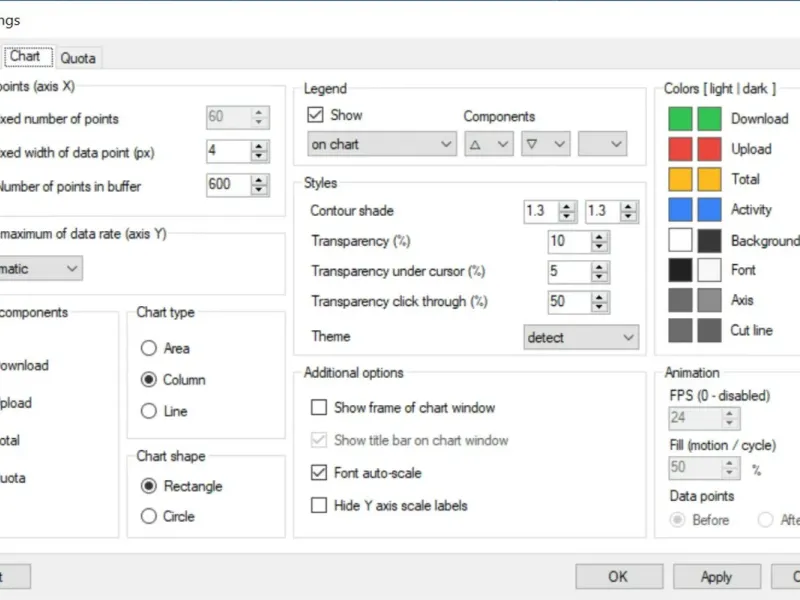Image resolution: width=800 pixels, height=600 pixels.
Task: Increase Transparency under cursor value
Action: pos(599,267)
